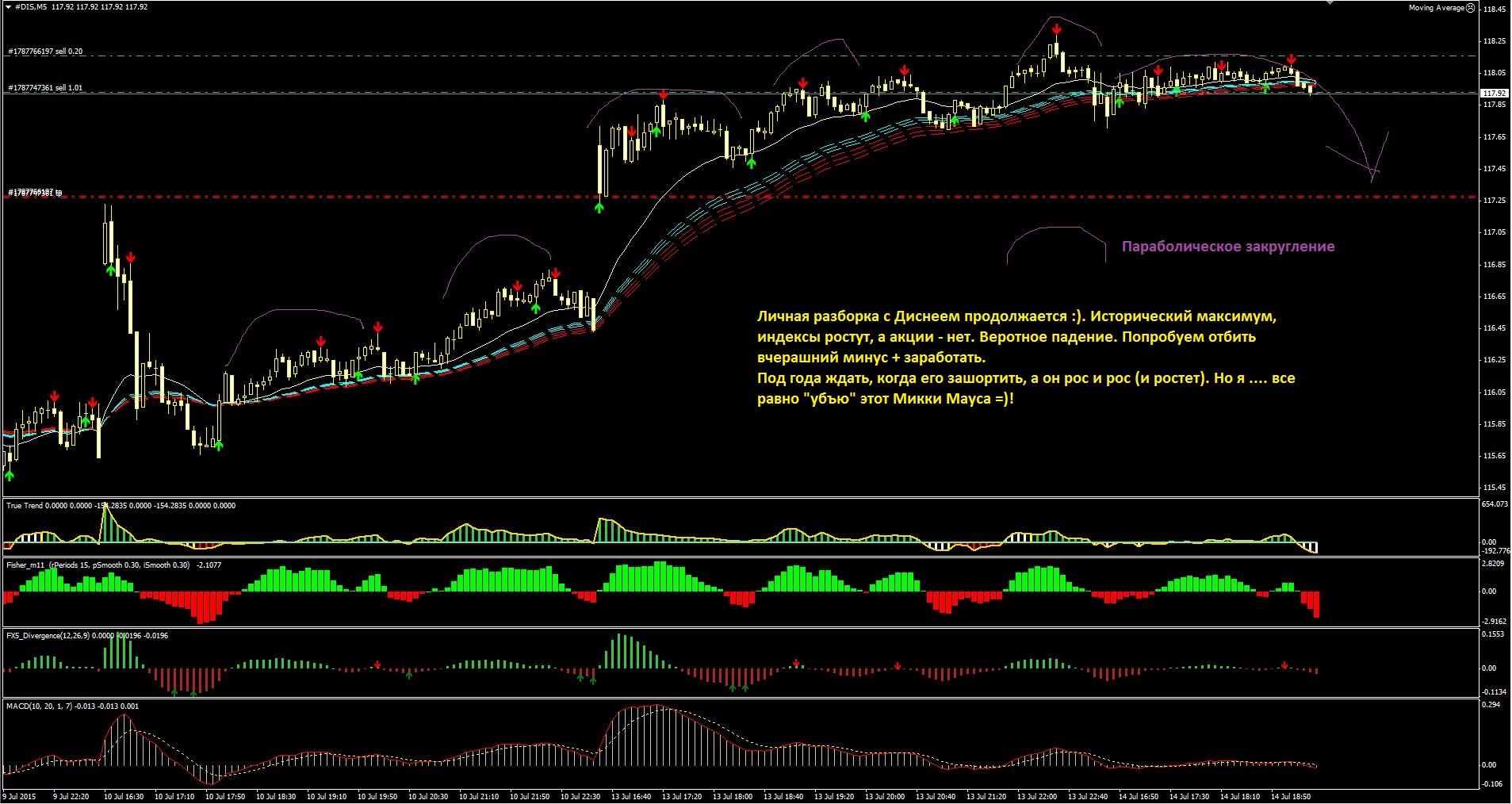Click the -2.9162 Fisher scale value
Screen dimensions: 1512x804
click(1494, 621)
